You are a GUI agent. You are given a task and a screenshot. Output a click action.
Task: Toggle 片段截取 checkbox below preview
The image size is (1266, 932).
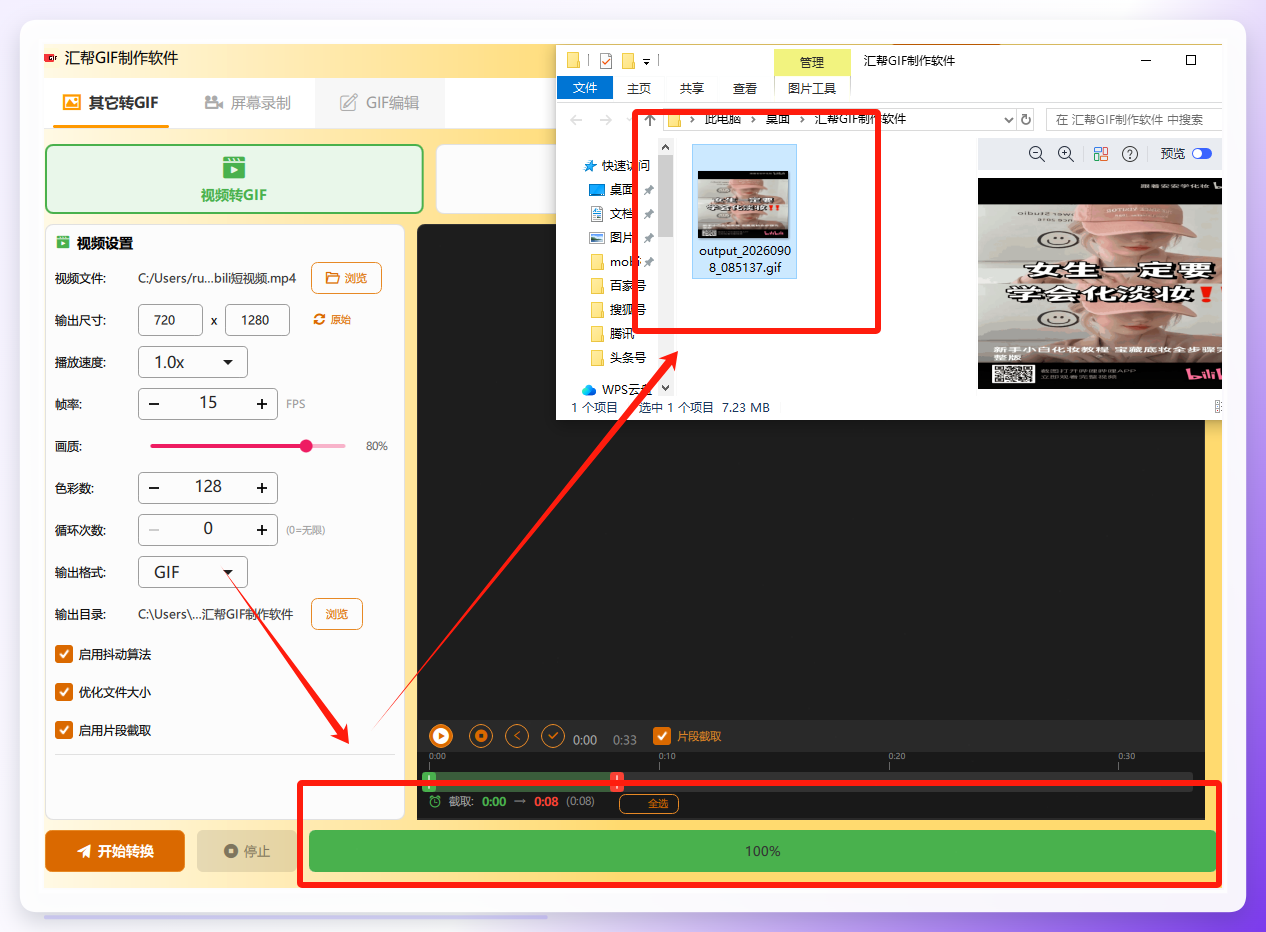[661, 736]
